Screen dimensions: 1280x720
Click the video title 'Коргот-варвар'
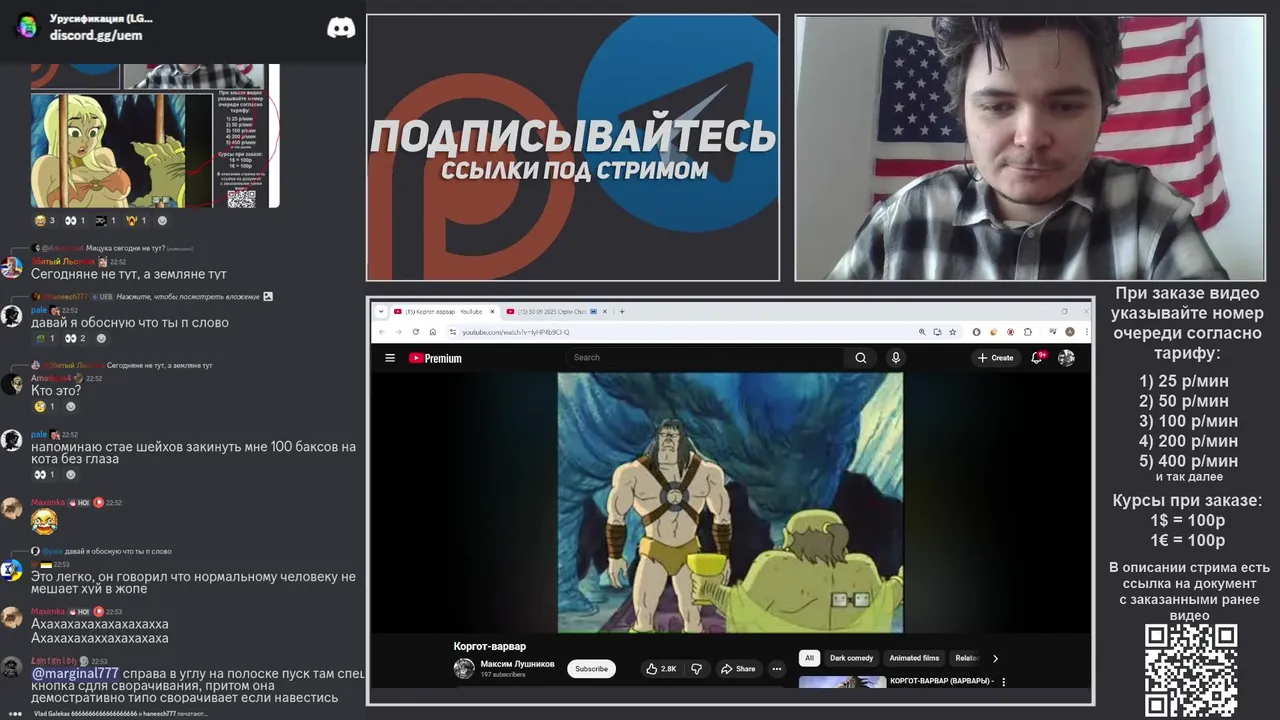coord(489,646)
